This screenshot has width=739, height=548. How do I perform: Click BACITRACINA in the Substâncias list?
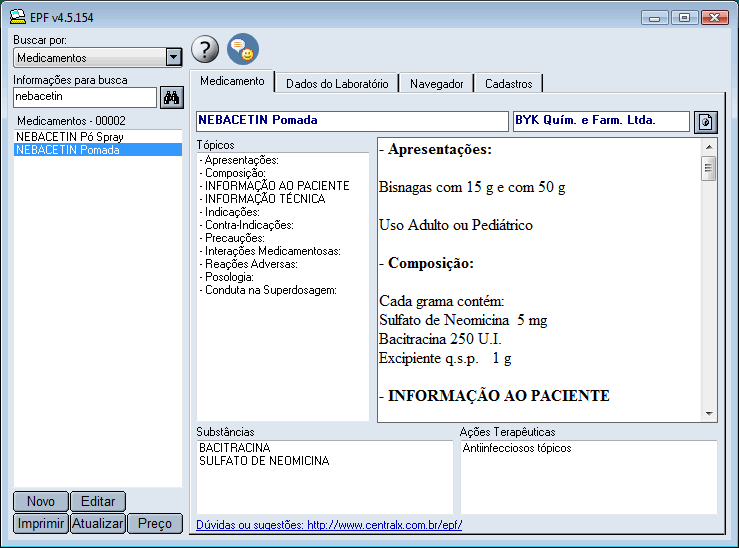[x=235, y=448]
